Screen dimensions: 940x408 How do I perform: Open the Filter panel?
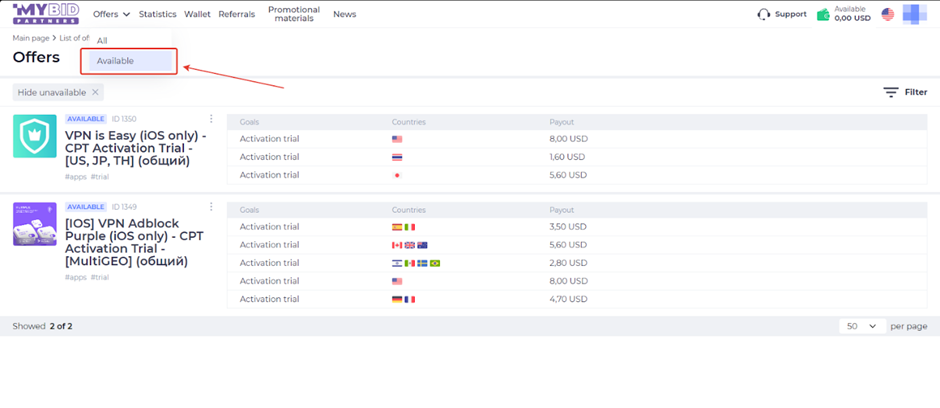click(905, 92)
